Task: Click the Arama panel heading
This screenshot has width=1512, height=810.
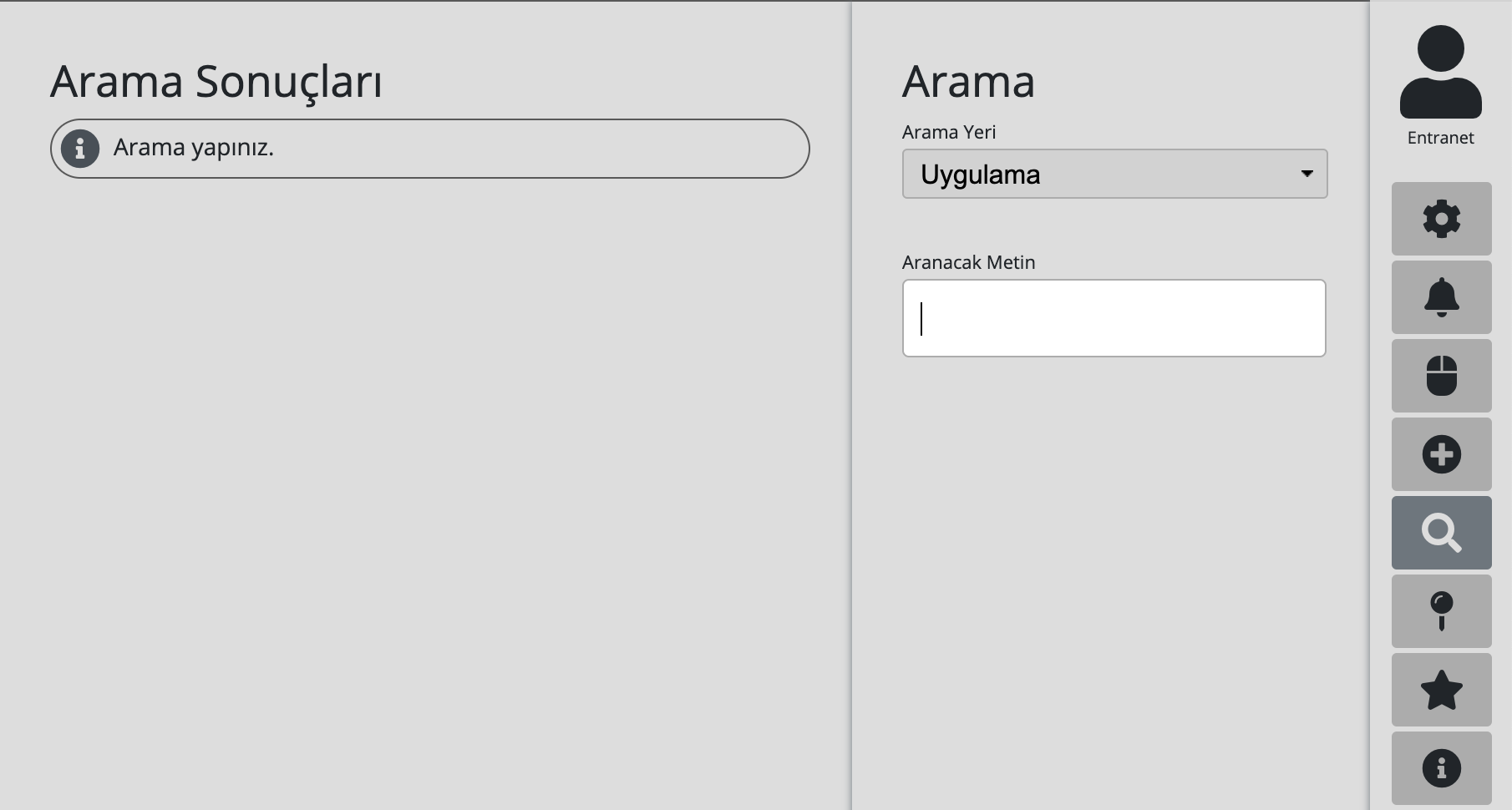Action: tap(968, 82)
